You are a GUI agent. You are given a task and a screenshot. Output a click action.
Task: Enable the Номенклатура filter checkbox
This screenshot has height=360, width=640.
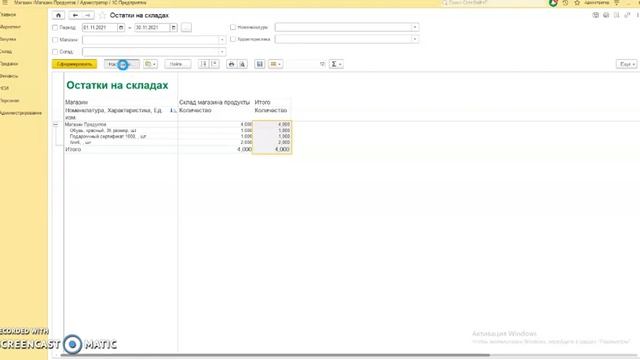click(233, 27)
